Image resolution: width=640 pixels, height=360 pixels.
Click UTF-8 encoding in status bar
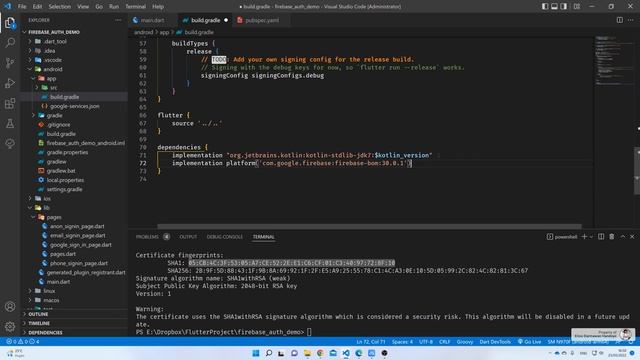point(426,342)
